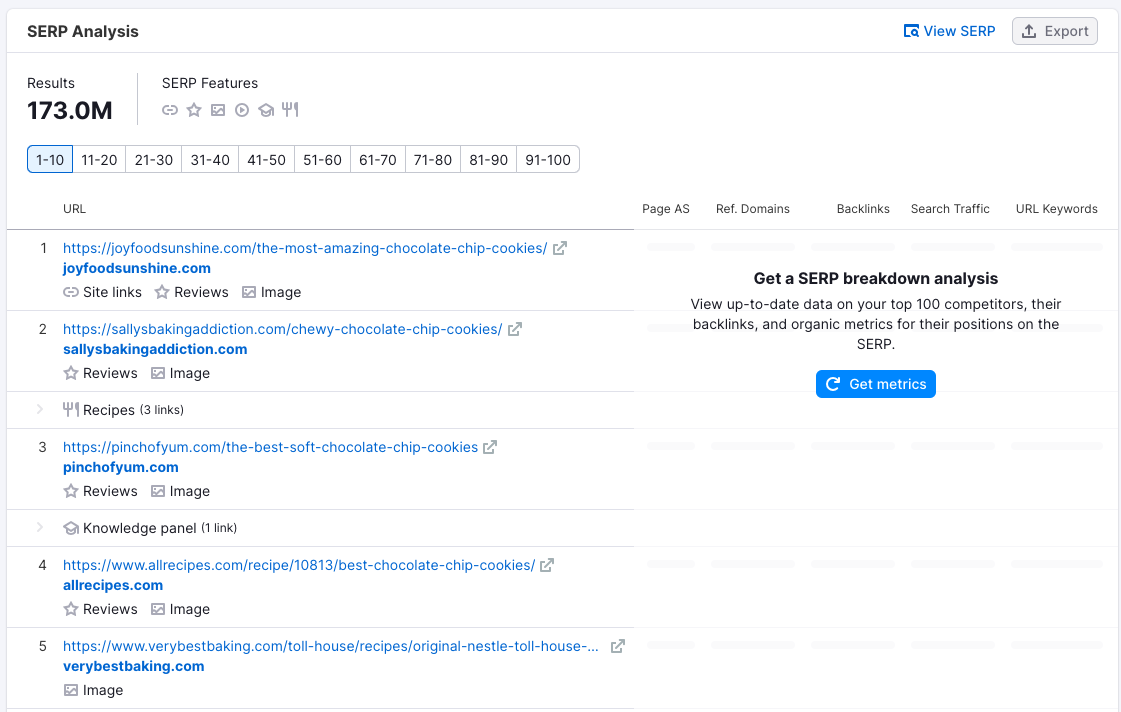1121x712 pixels.
Task: Click Image icon in sallysbakingaddiction row
Action: point(158,373)
